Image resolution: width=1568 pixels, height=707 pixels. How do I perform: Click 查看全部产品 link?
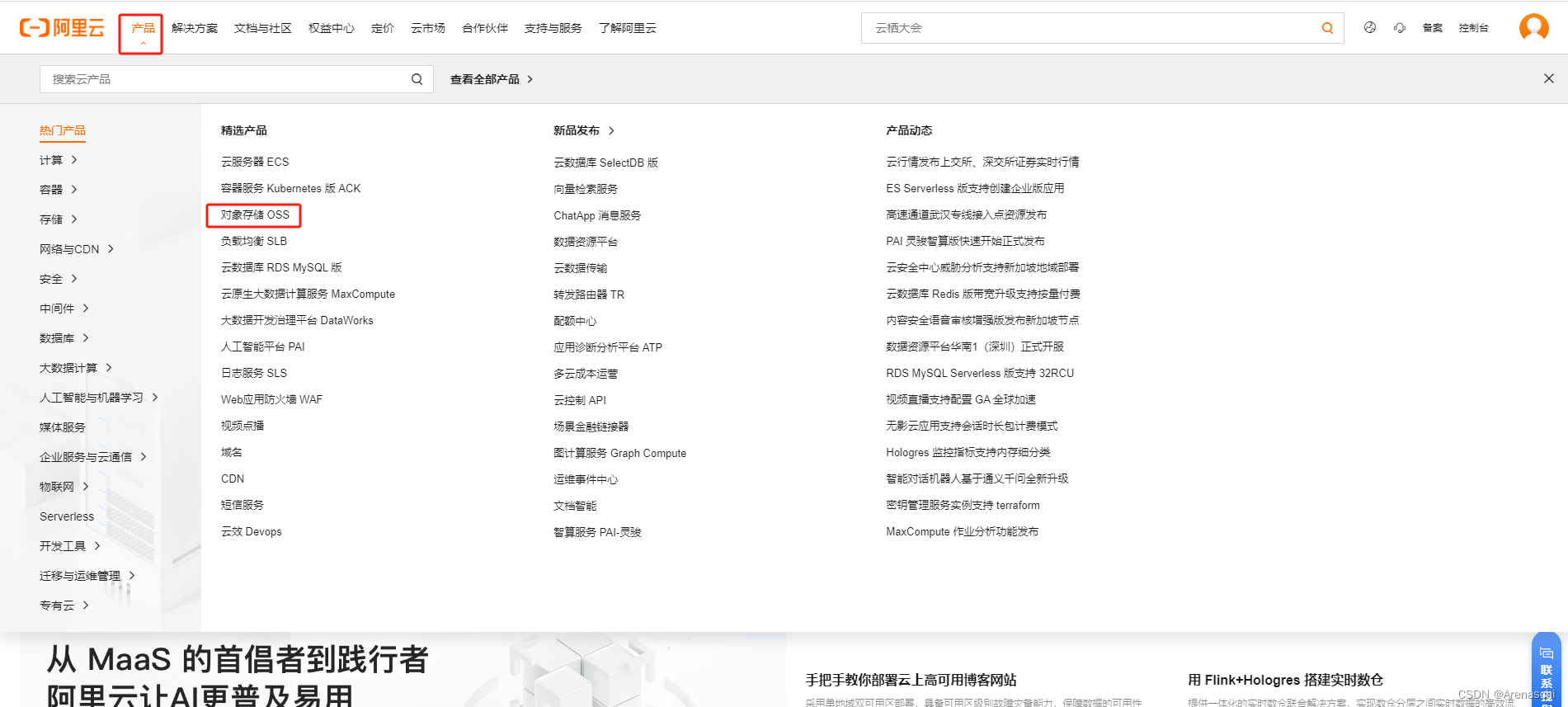click(x=492, y=79)
